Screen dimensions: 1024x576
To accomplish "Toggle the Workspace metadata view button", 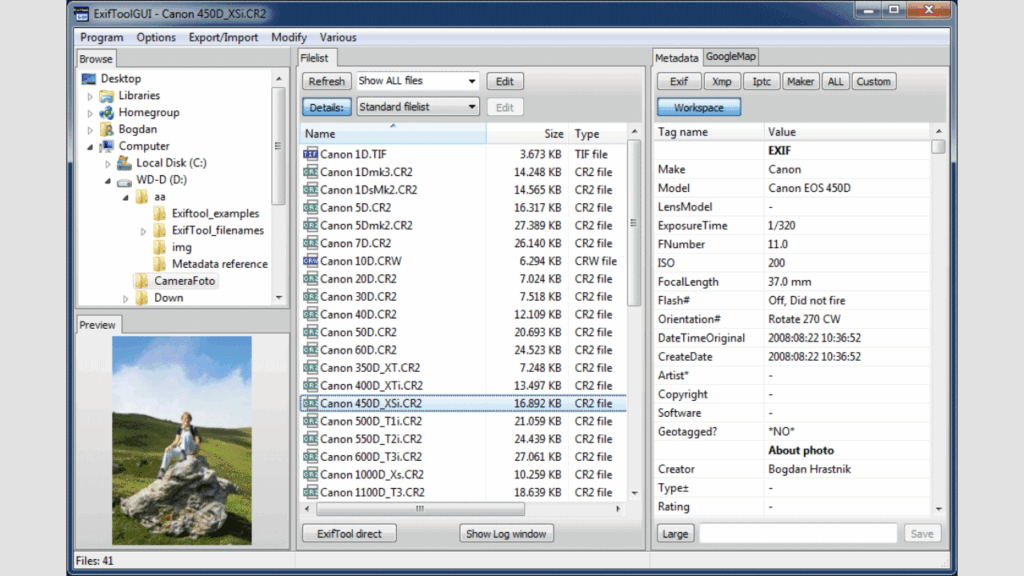I will tap(698, 107).
